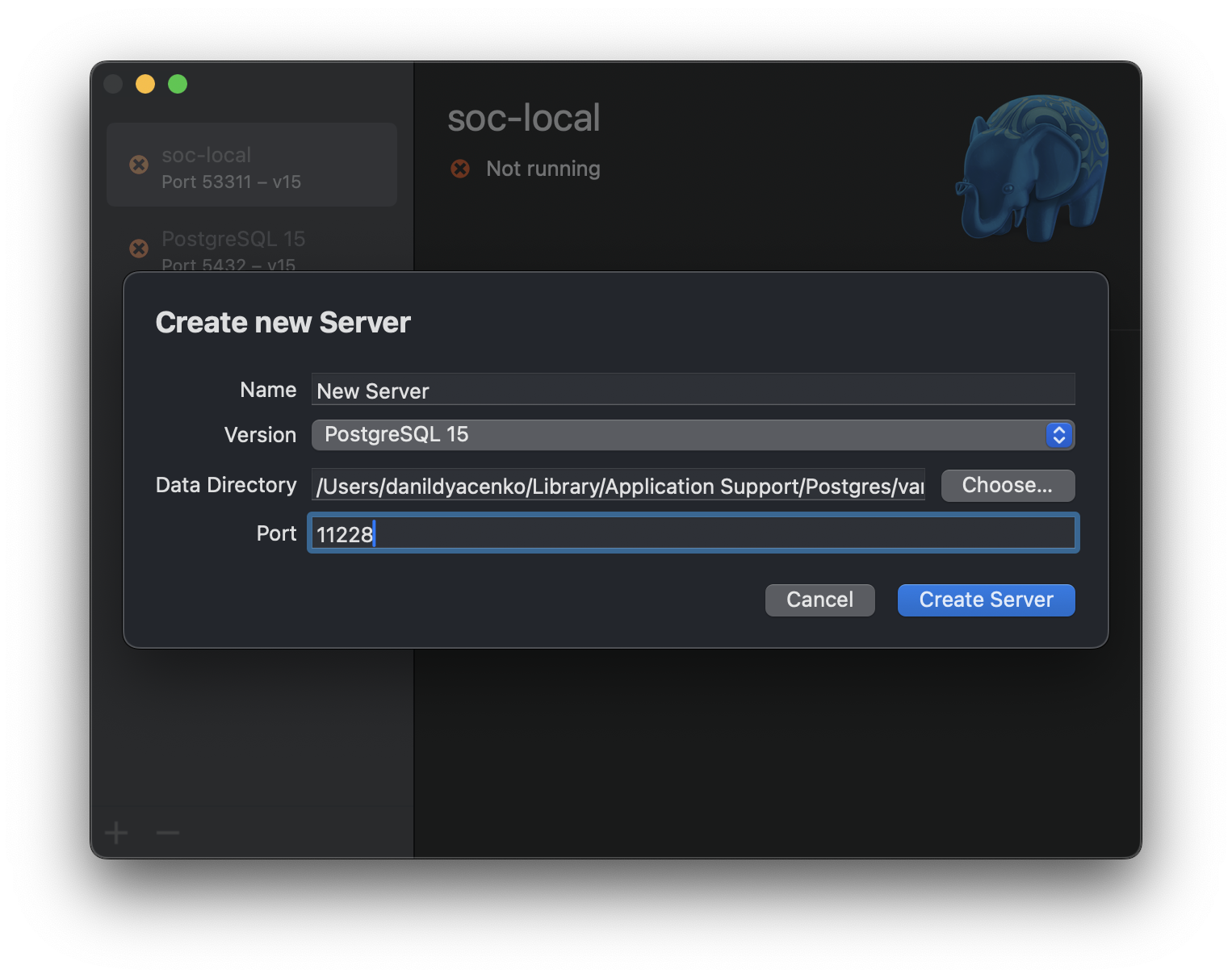
Task: Click the remove server minus icon
Action: pos(168,832)
